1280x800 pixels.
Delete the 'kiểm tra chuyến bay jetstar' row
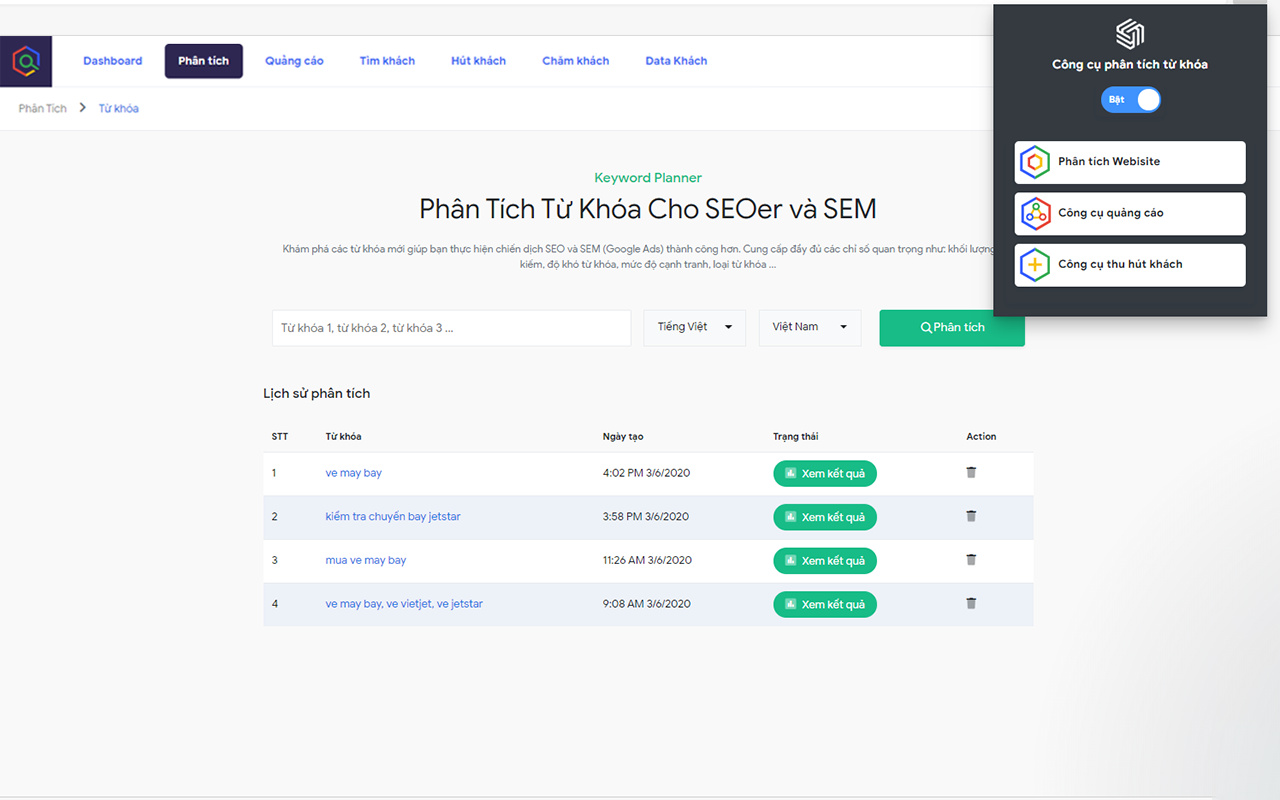click(971, 516)
